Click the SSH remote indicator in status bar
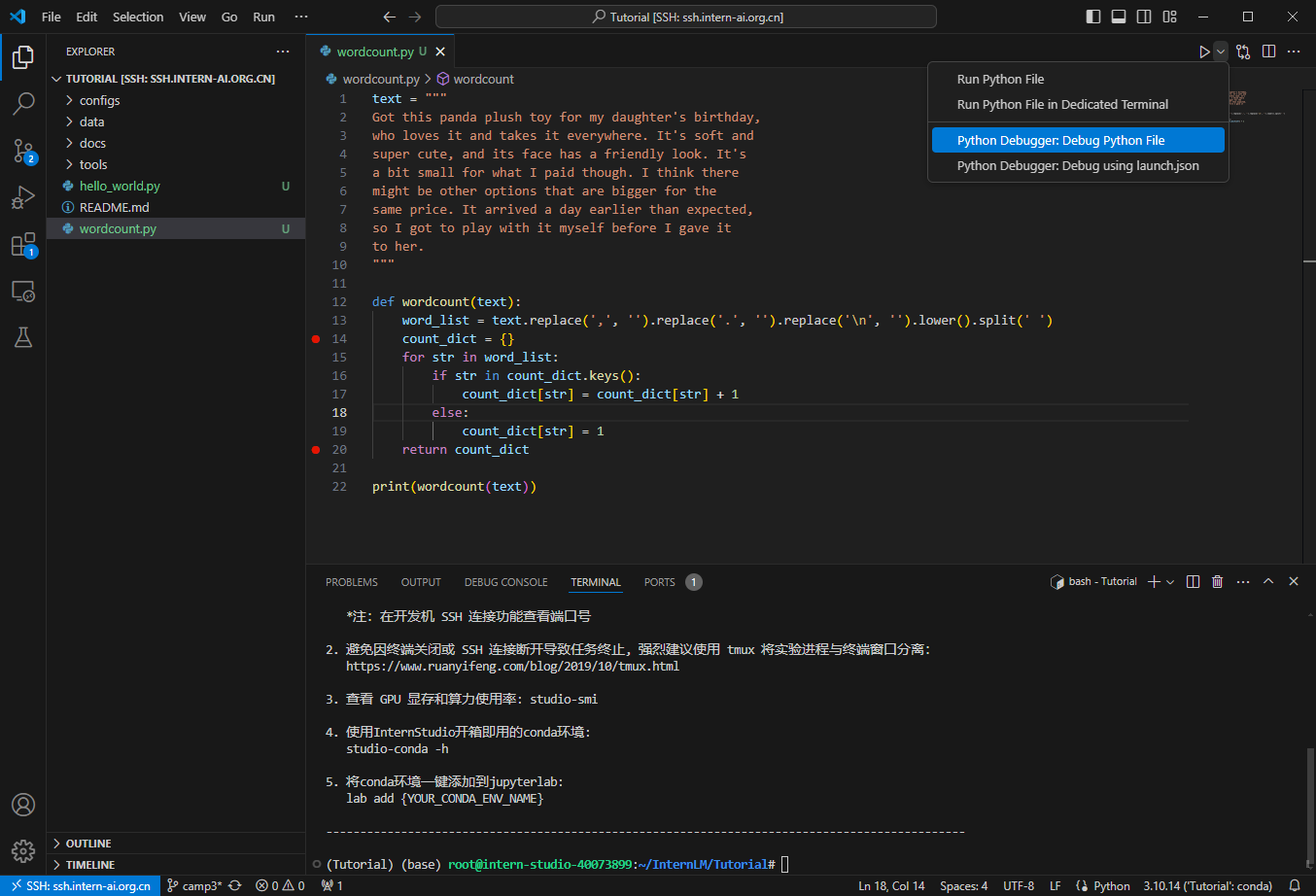Image resolution: width=1316 pixels, height=896 pixels. 81,885
